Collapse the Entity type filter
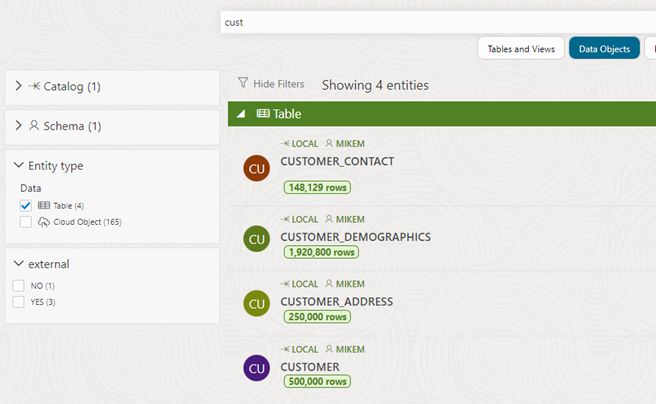This screenshot has height=404, width=656. (x=18, y=165)
